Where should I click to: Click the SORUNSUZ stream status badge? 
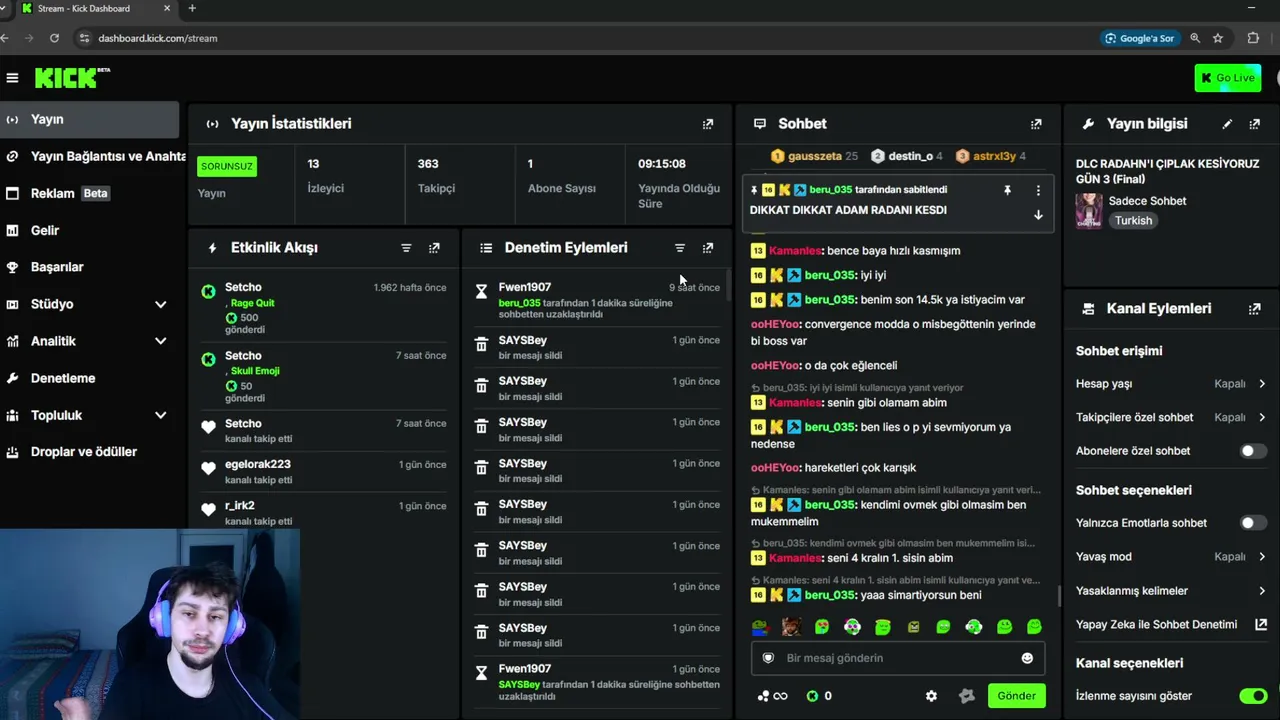click(x=227, y=166)
